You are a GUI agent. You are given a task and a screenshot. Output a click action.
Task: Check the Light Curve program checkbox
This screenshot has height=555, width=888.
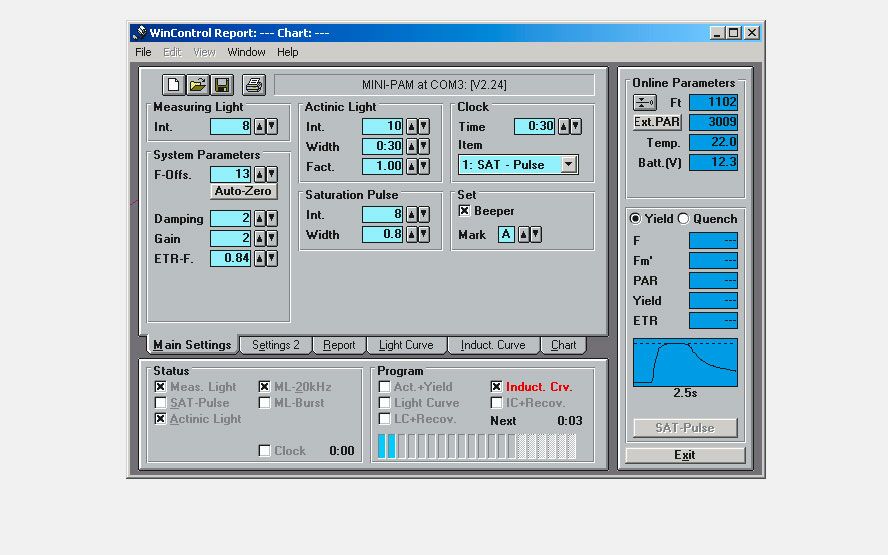coord(385,403)
